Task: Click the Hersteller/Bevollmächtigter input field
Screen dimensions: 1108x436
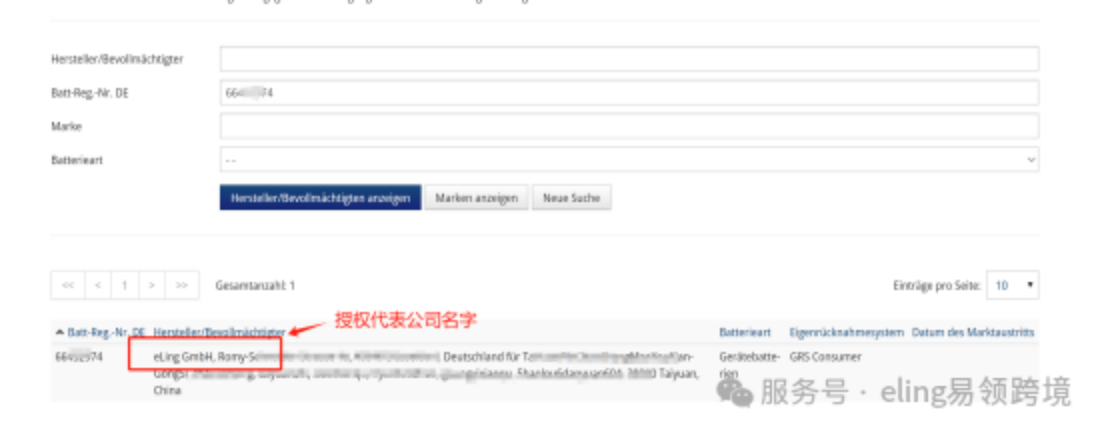Action: pyautogui.click(x=629, y=59)
